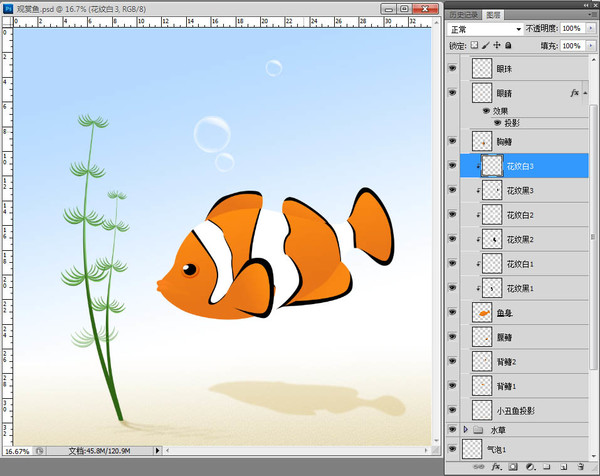This screenshot has width=600, height=476.
Task: Create a new layer with the page icon
Action: coord(564,467)
